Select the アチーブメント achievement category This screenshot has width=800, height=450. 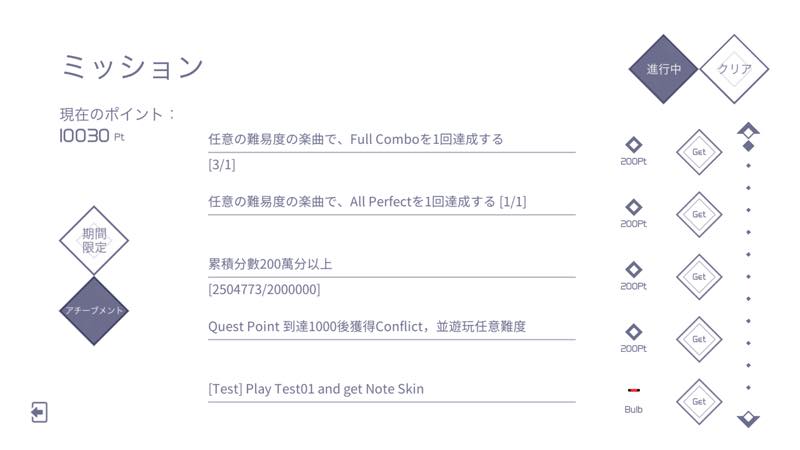coord(94,311)
